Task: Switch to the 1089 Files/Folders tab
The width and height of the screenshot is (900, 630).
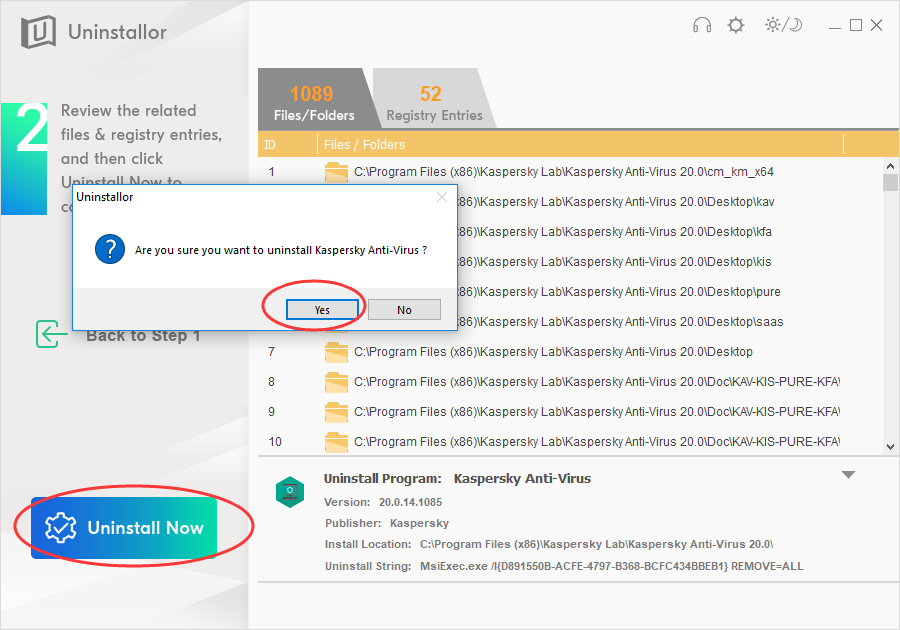Action: (314, 99)
